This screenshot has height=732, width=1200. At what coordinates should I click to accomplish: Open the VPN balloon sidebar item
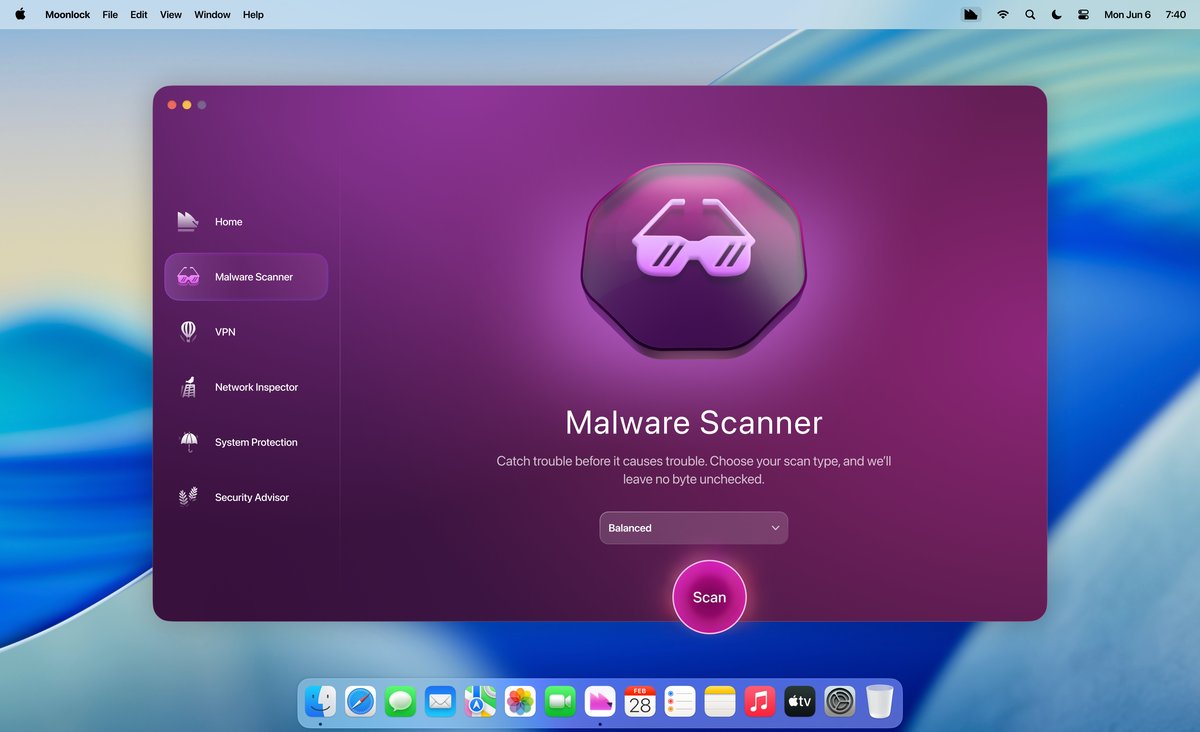[246, 332]
